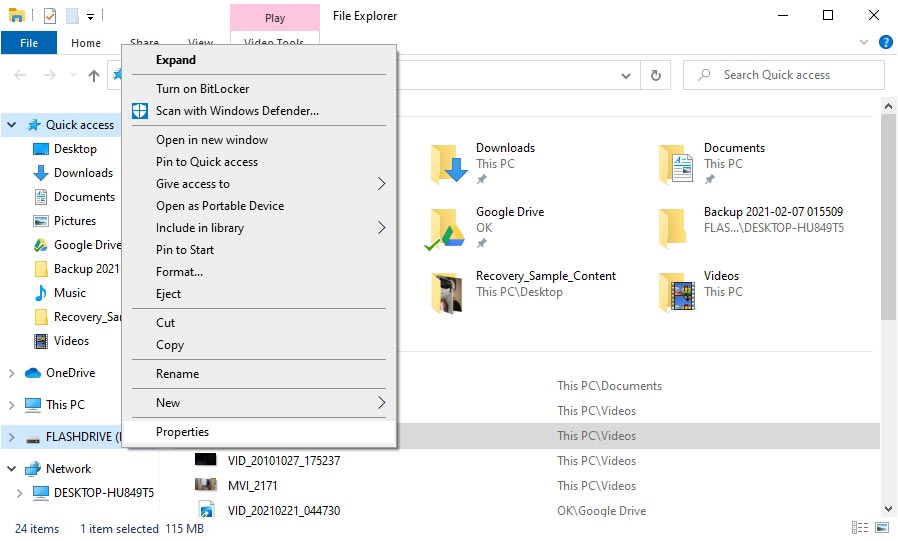The height and width of the screenshot is (541, 898).
Task: Select Pin to Quick access menu item
Action: 259,162
